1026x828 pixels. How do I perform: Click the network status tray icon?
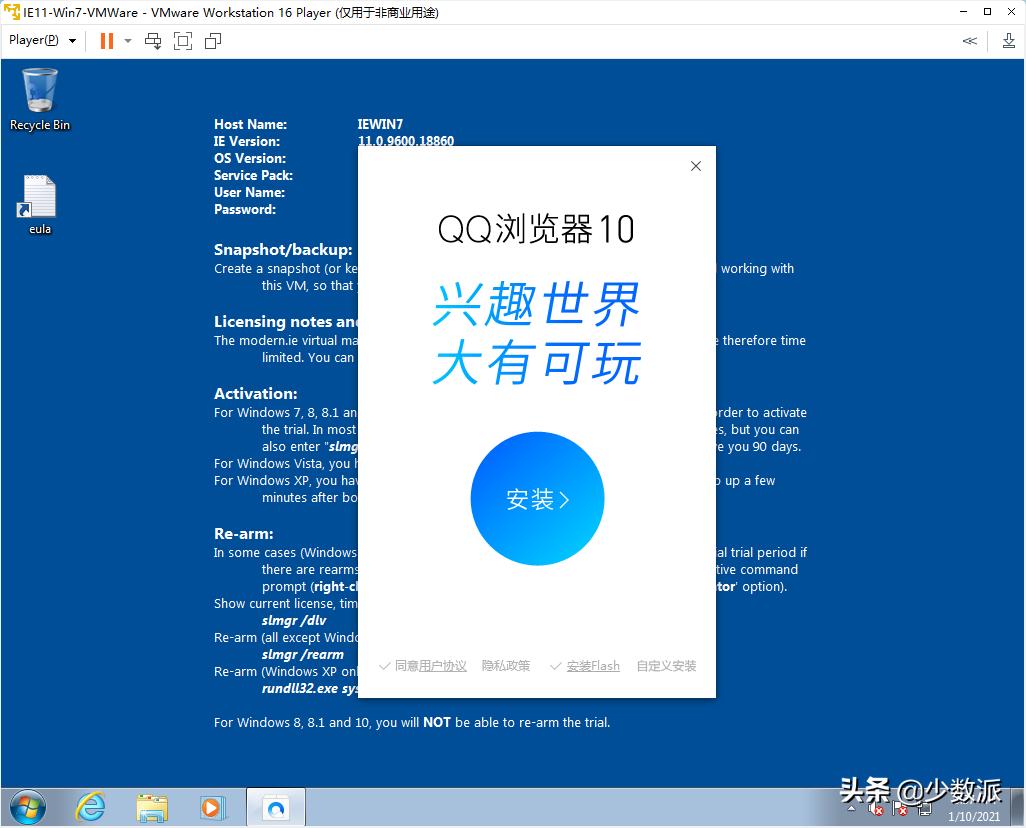(x=925, y=810)
